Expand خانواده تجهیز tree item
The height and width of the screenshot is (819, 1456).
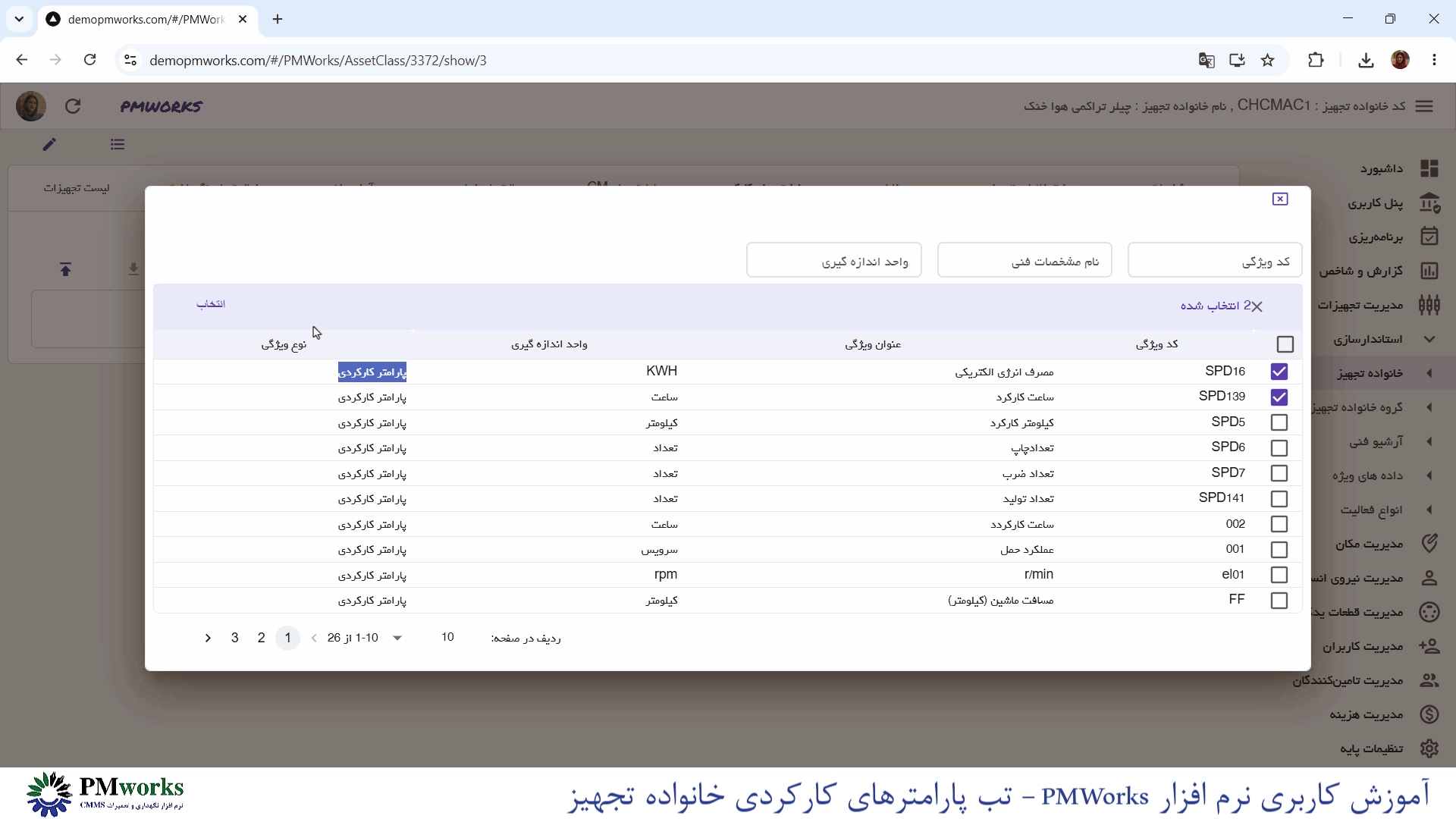[x=1429, y=373]
